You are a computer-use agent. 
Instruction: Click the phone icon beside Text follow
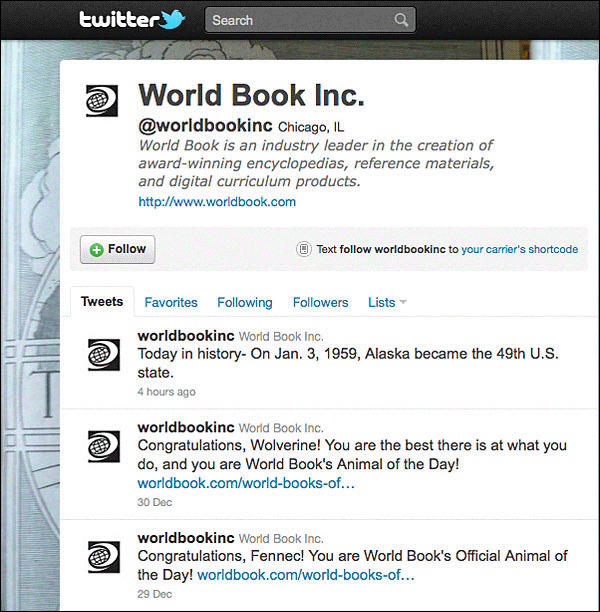(x=304, y=249)
